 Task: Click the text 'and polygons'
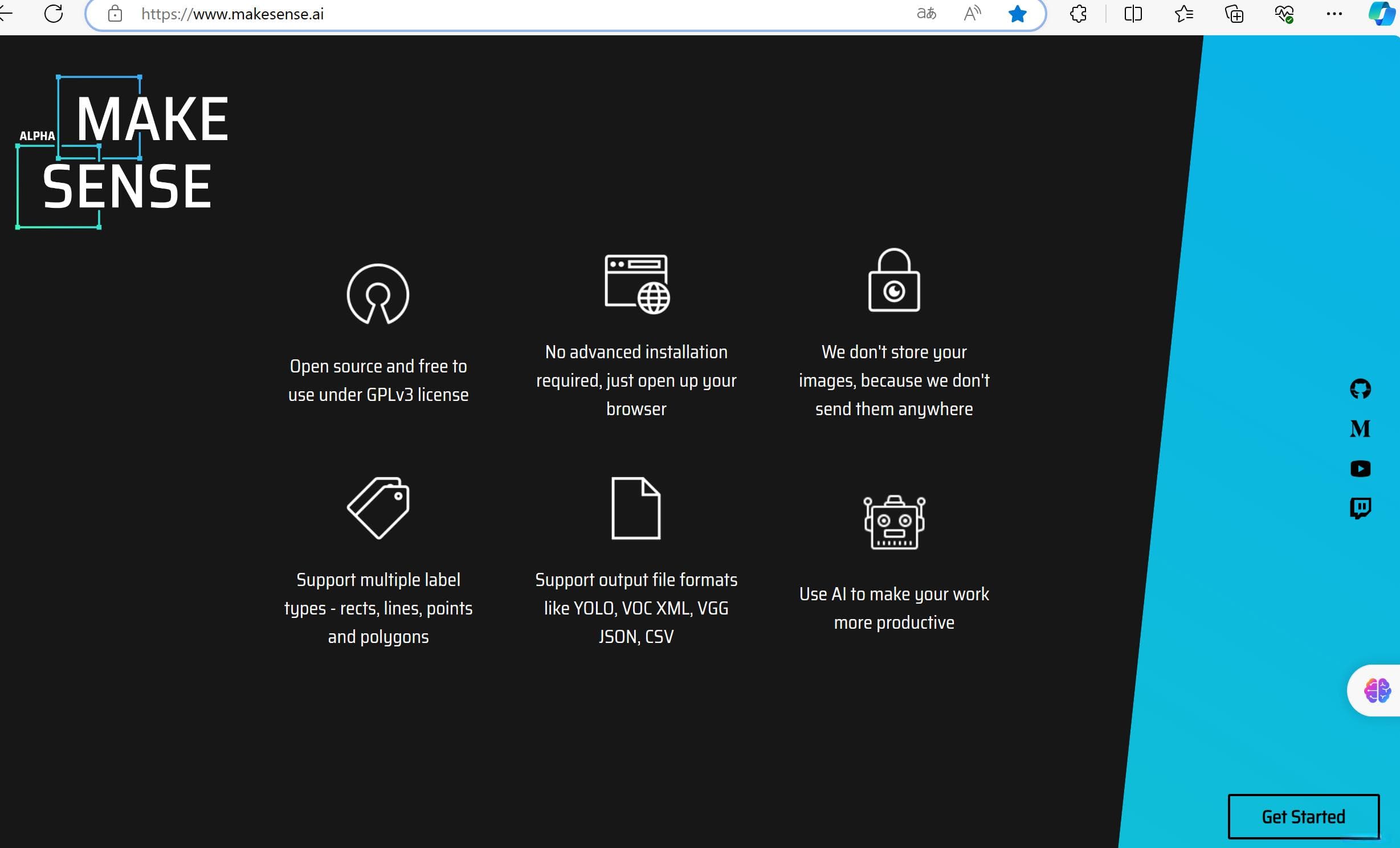tap(378, 636)
